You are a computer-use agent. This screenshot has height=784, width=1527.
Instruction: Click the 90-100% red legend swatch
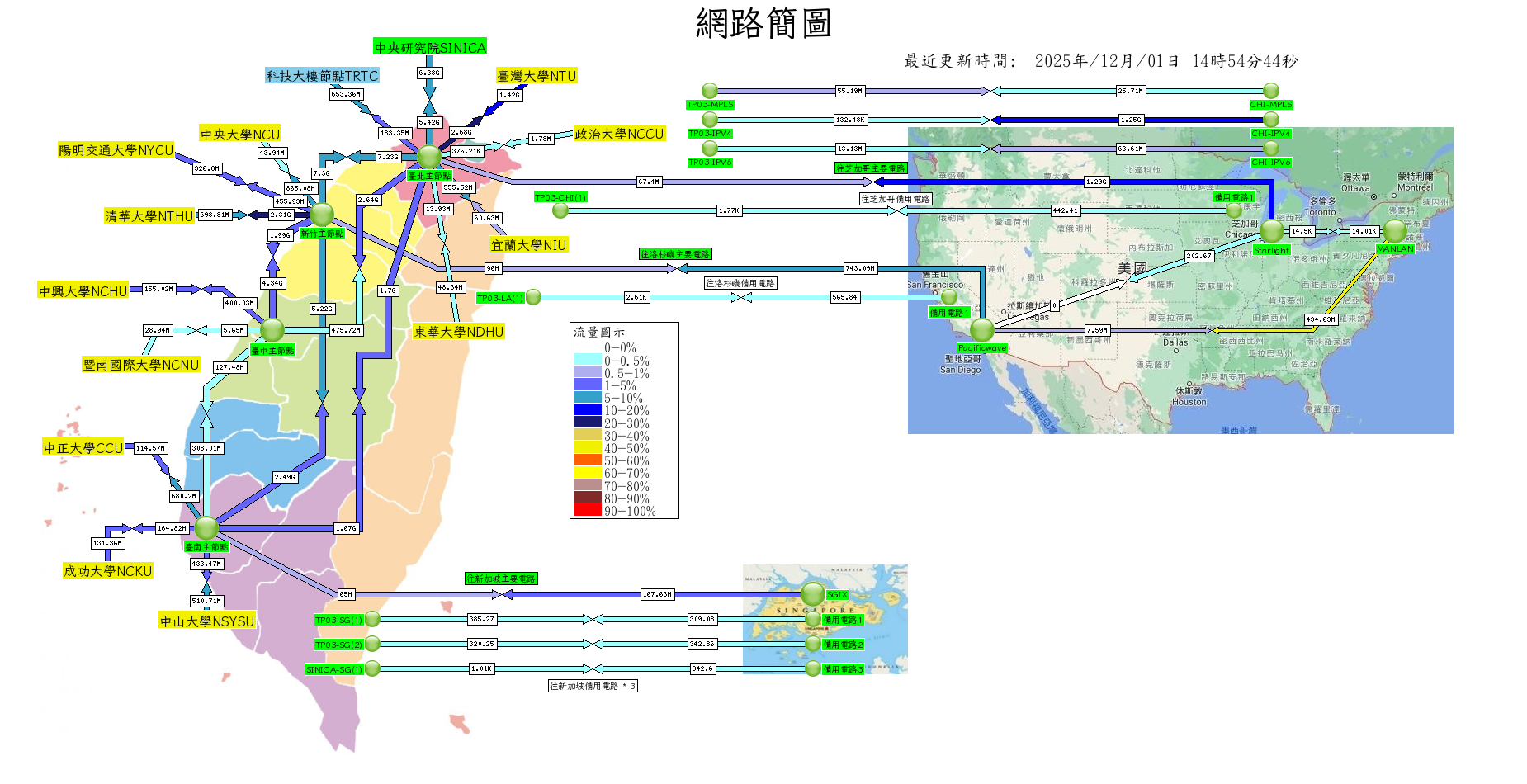point(588,511)
